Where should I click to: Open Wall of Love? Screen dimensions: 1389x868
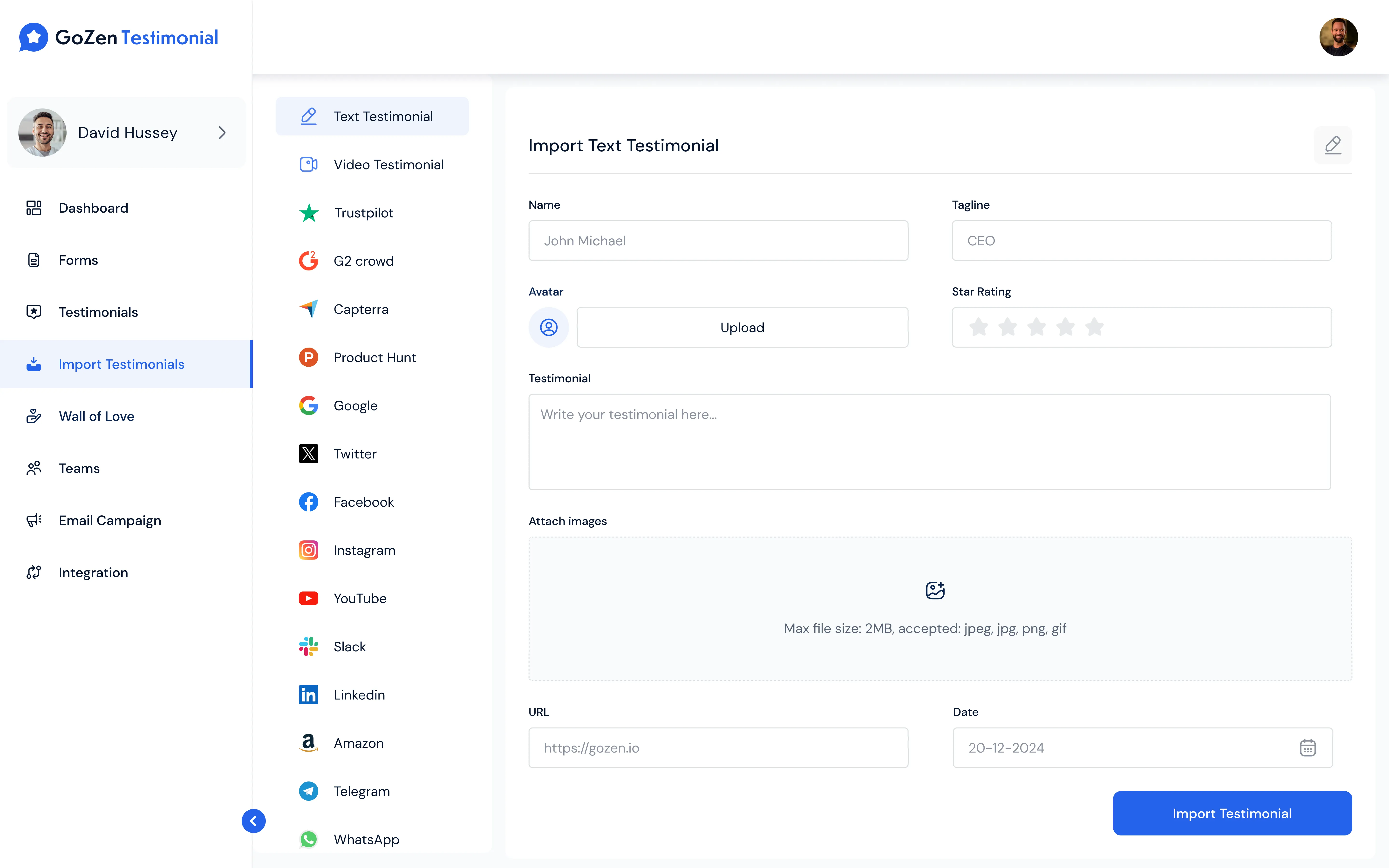pyautogui.click(x=126, y=416)
